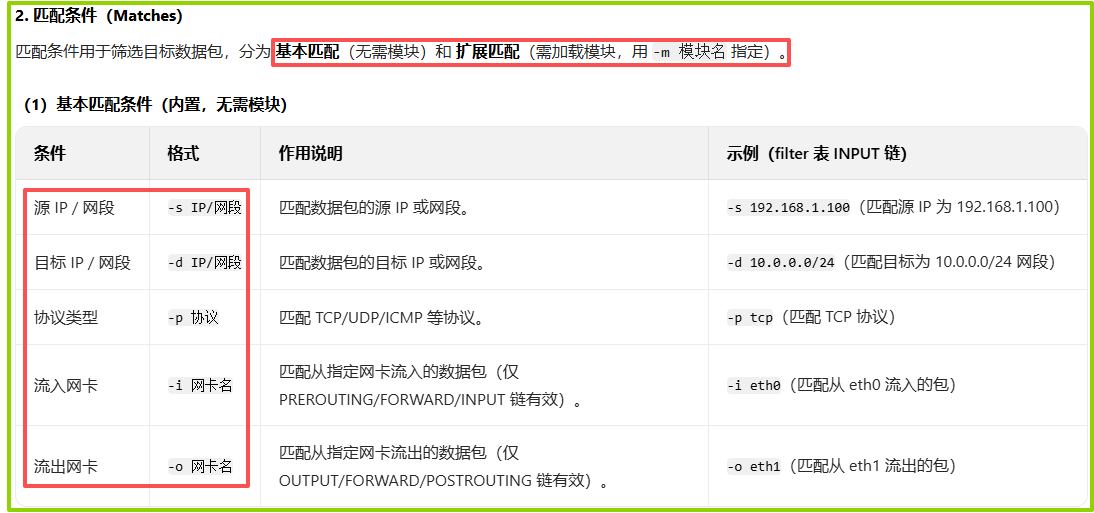This screenshot has width=1094, height=513.
Task: Click the '-i 网卡名' format code
Action: [200, 385]
